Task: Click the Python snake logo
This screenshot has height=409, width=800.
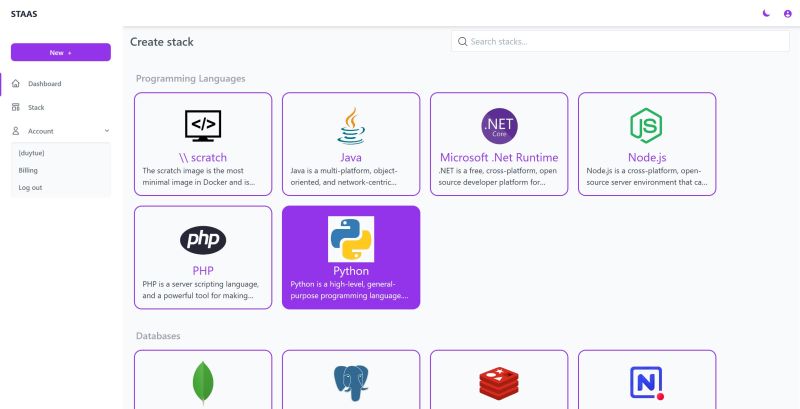Action: (x=351, y=239)
